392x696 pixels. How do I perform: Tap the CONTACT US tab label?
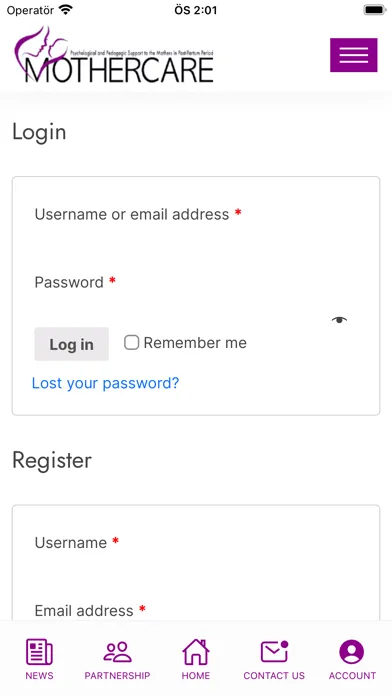[x=274, y=676]
